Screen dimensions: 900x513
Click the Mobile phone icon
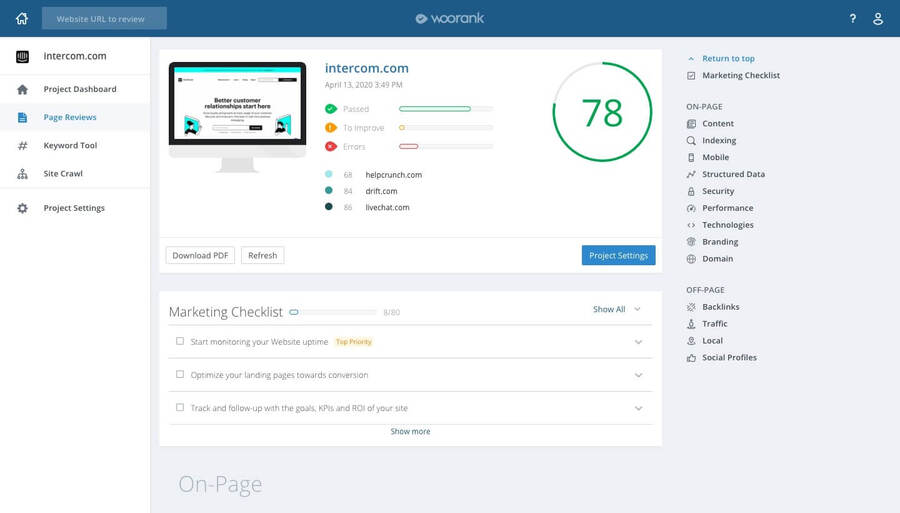pos(691,157)
